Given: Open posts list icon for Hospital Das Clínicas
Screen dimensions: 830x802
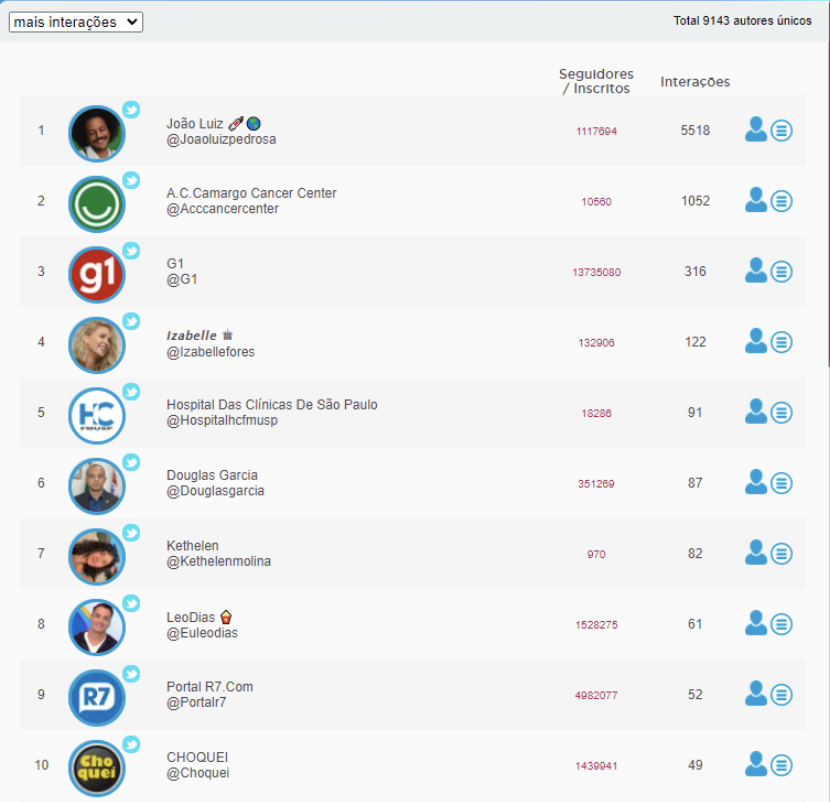Looking at the screenshot, I should tap(781, 412).
